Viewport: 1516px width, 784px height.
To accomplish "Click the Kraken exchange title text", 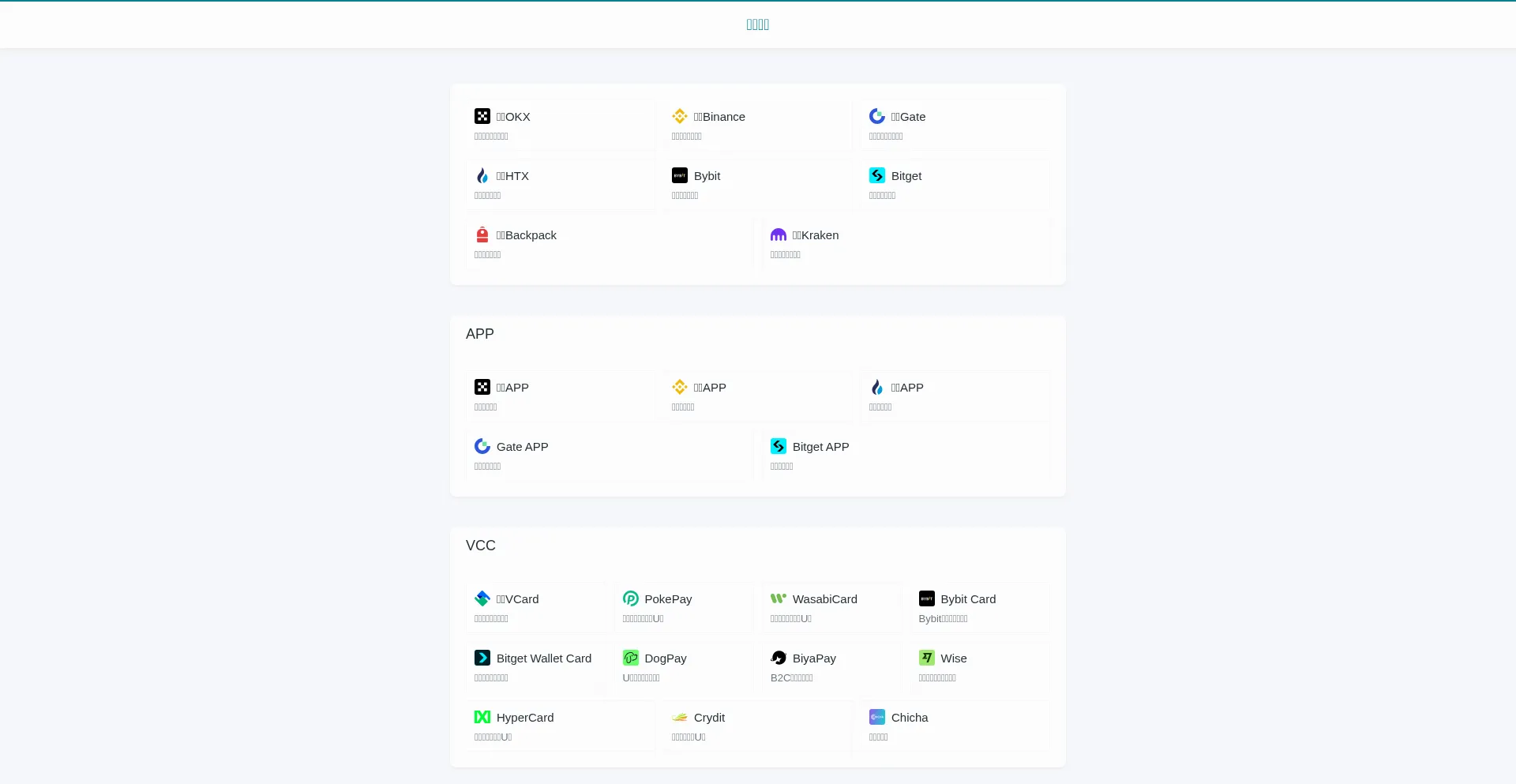I will [816, 235].
